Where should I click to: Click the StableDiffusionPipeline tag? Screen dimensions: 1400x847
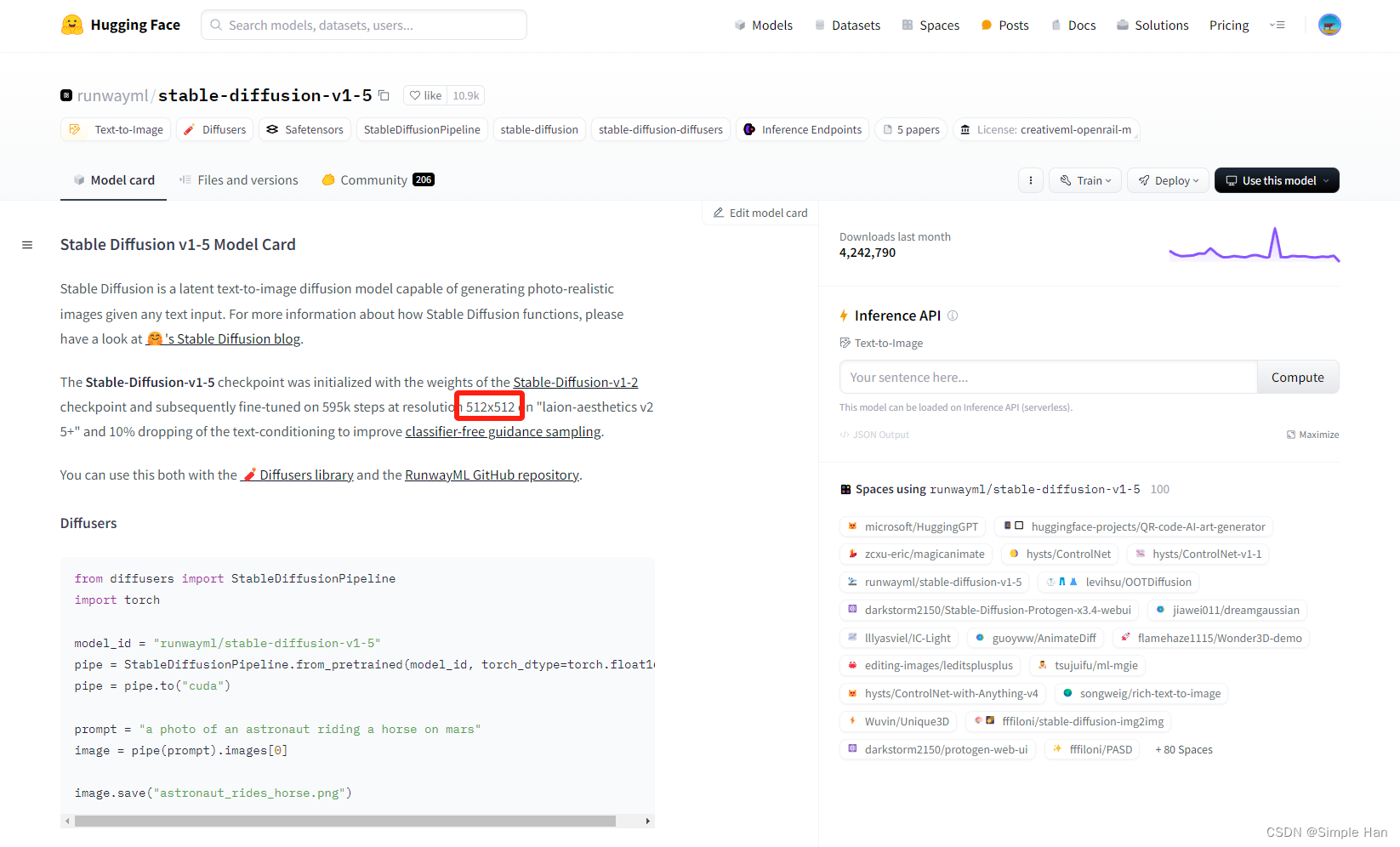click(422, 129)
